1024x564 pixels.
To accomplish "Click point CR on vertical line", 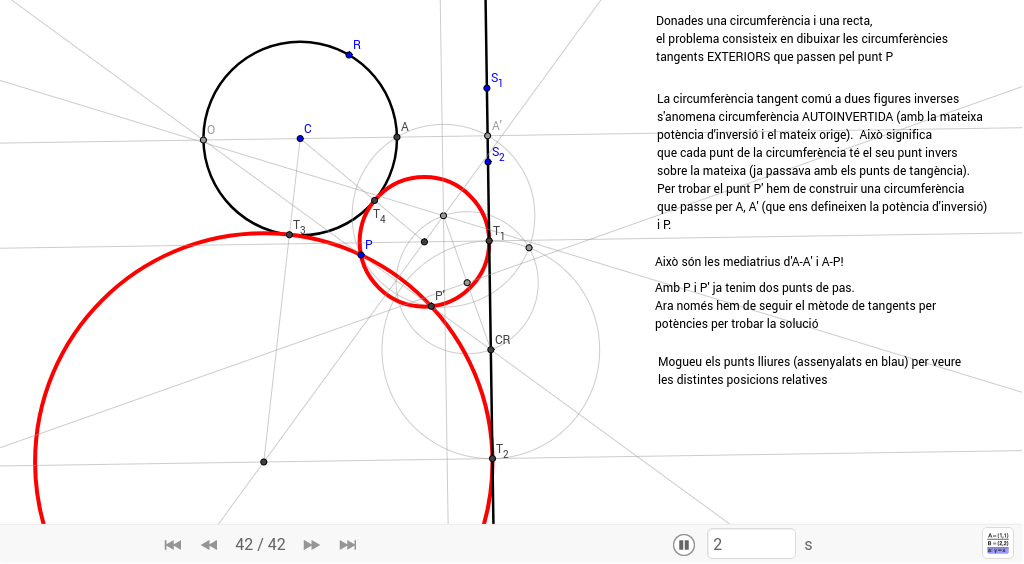I will pyautogui.click(x=491, y=350).
